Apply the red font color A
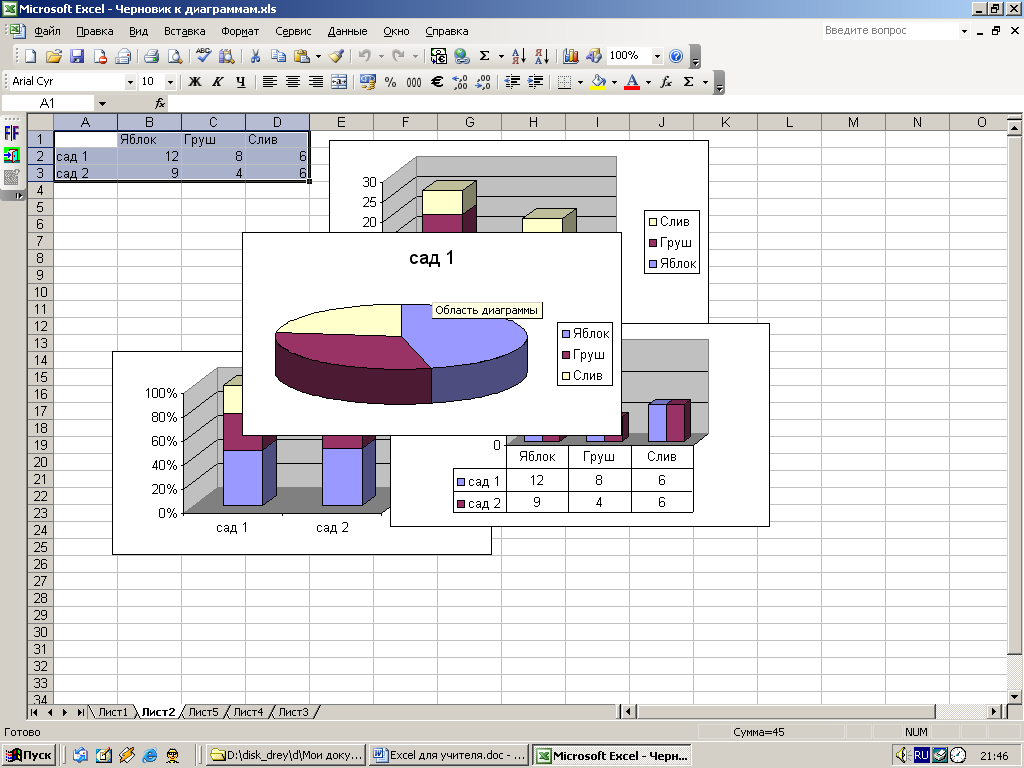This screenshot has width=1024, height=768. (632, 82)
